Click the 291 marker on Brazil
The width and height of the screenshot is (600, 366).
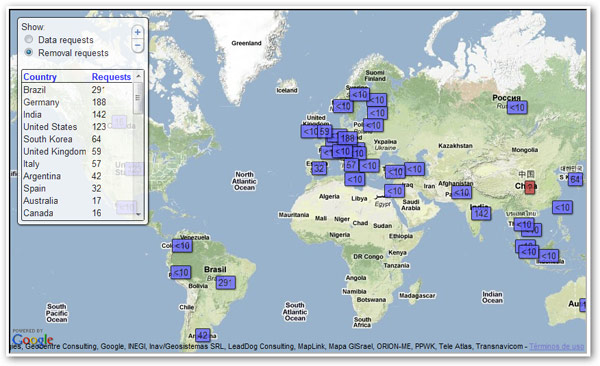point(225,283)
